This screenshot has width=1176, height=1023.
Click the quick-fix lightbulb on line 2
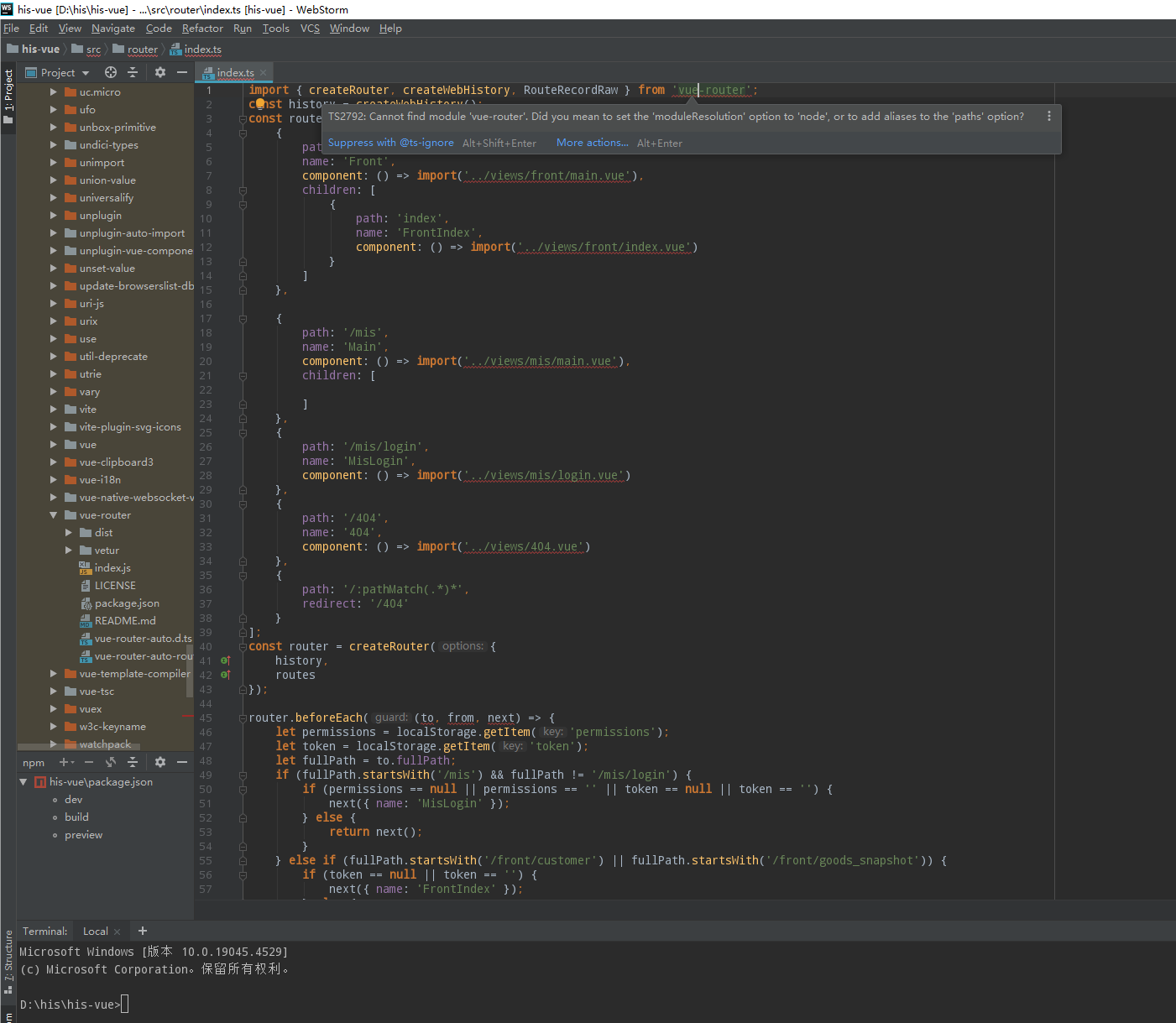pyautogui.click(x=260, y=103)
